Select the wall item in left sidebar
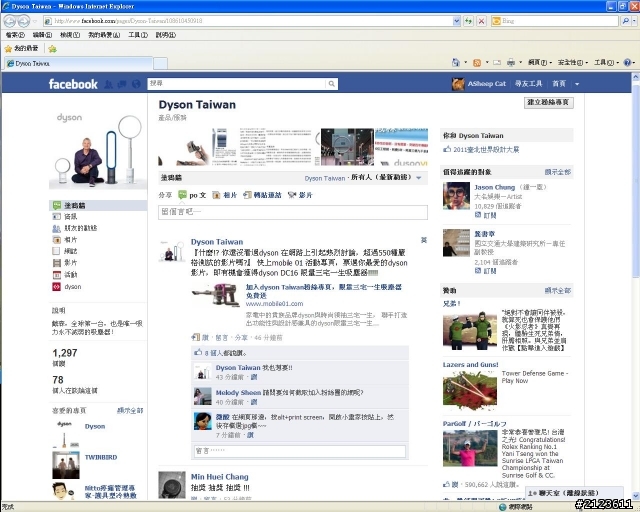Viewport: 640px width, 512px height. [98, 205]
